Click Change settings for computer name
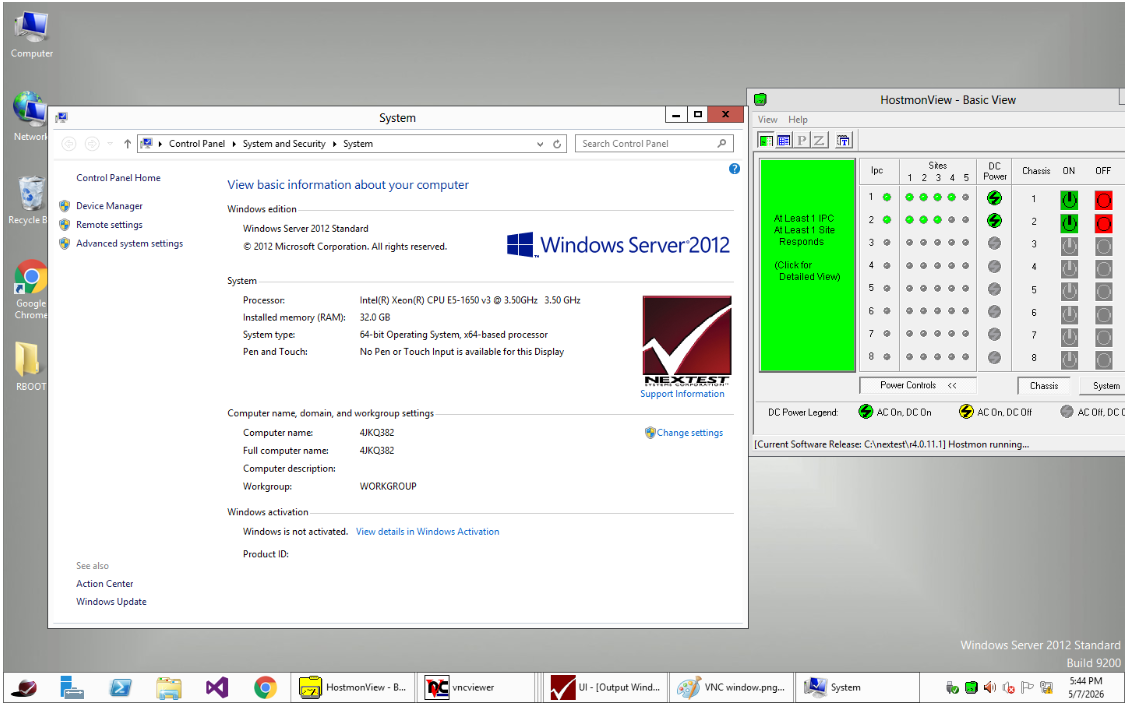Image resolution: width=1127 pixels, height=704 pixels. pos(689,433)
